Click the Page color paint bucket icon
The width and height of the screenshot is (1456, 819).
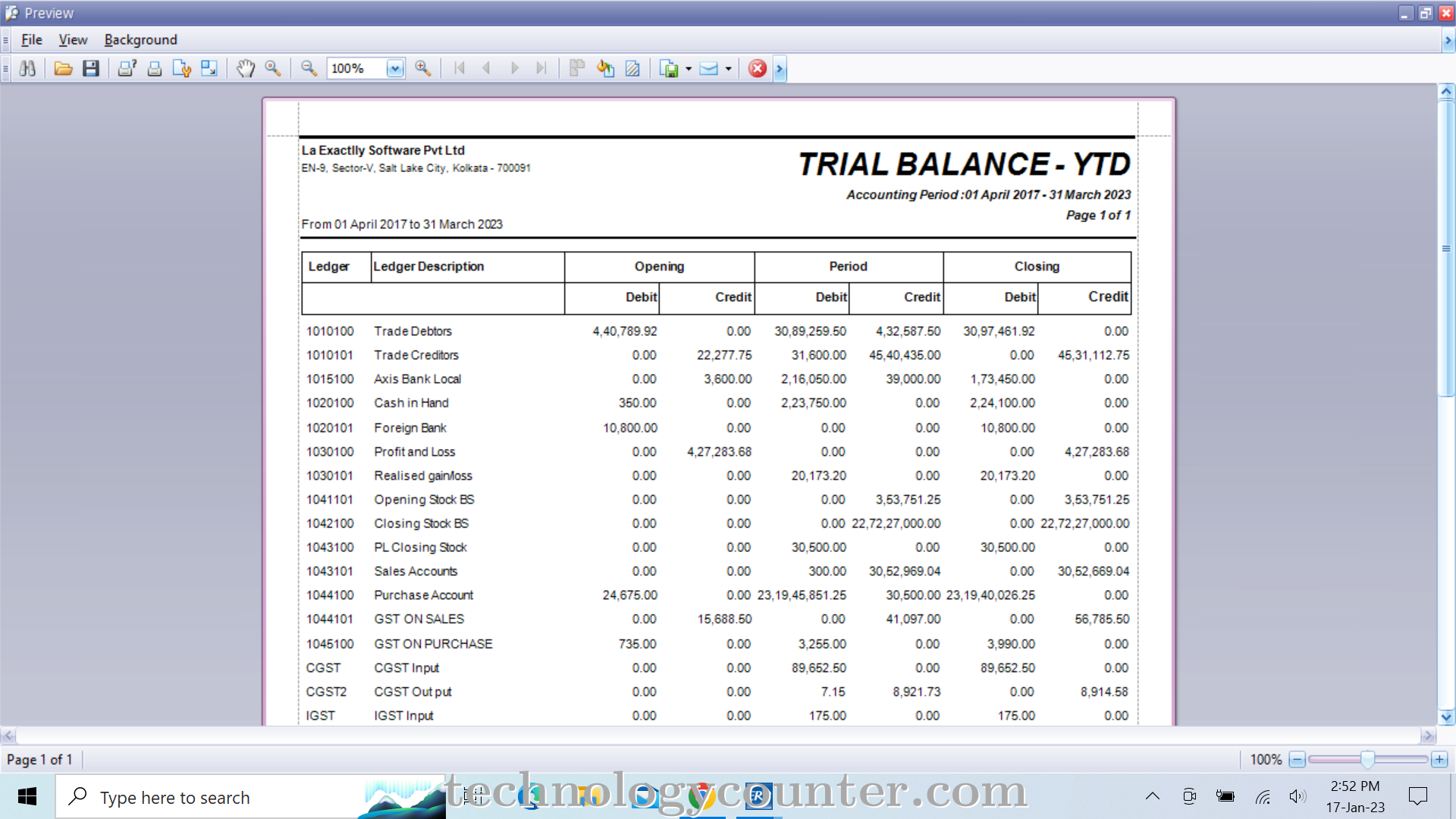(605, 69)
